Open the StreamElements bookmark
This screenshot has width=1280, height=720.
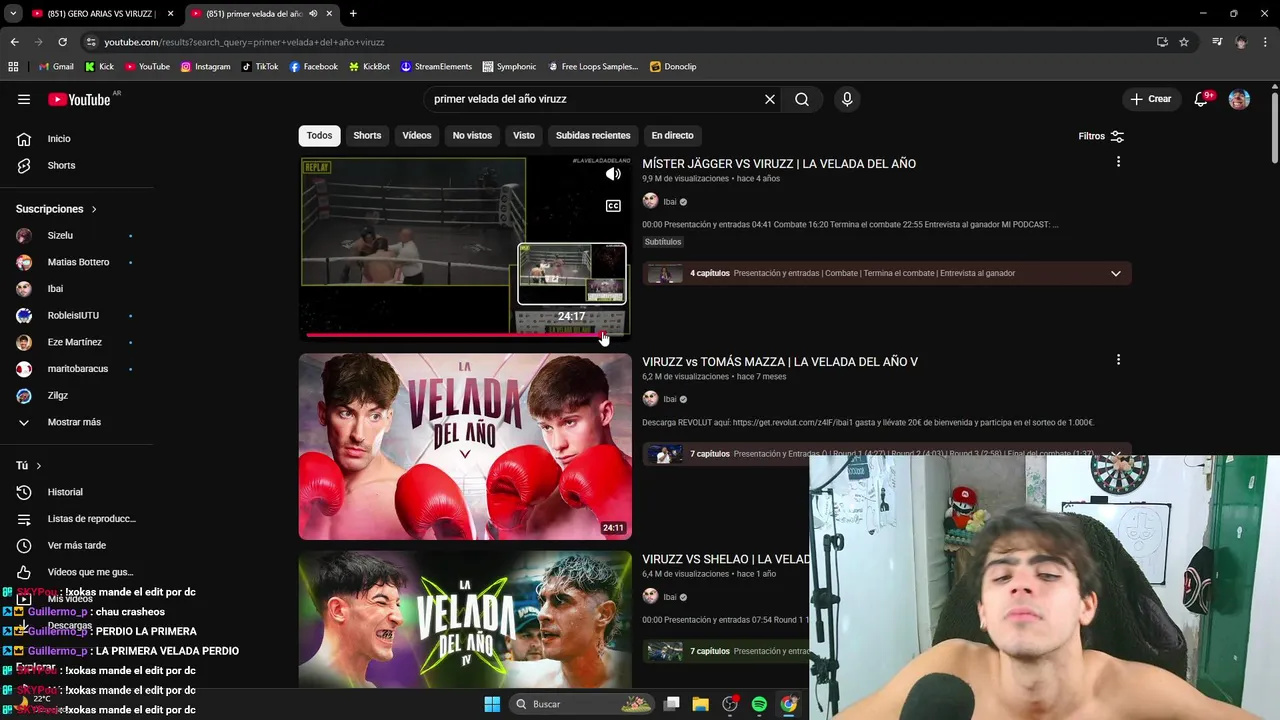point(436,67)
